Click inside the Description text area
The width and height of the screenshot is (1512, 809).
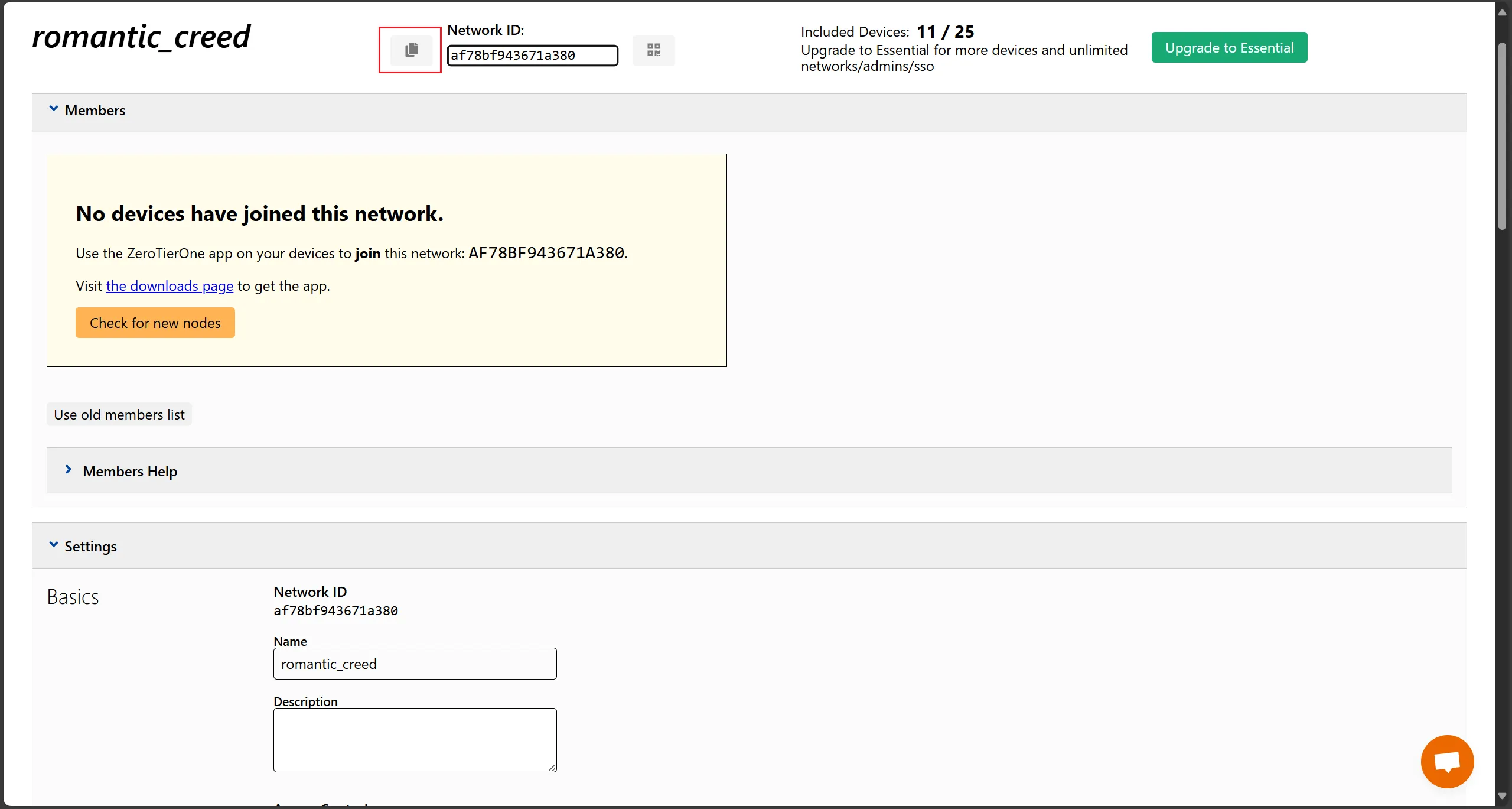pyautogui.click(x=415, y=739)
